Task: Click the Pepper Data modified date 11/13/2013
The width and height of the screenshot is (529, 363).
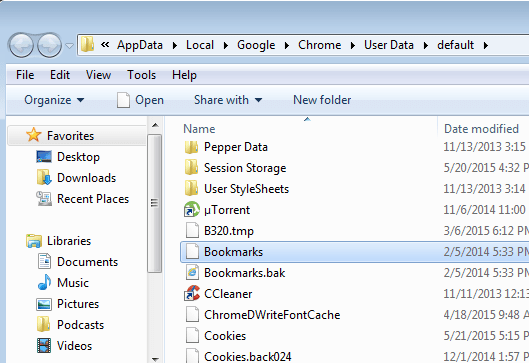Action: [484, 147]
